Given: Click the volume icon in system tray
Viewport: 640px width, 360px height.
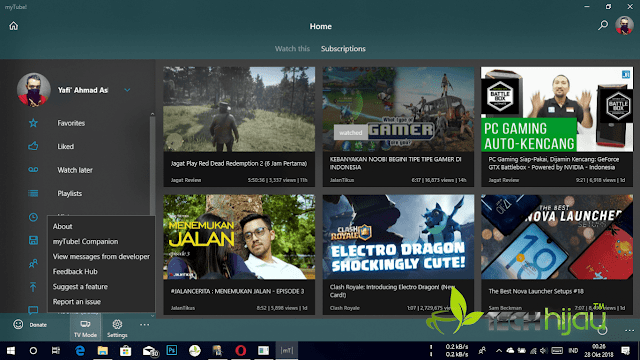Looking at the screenshot, I should (x=544, y=351).
